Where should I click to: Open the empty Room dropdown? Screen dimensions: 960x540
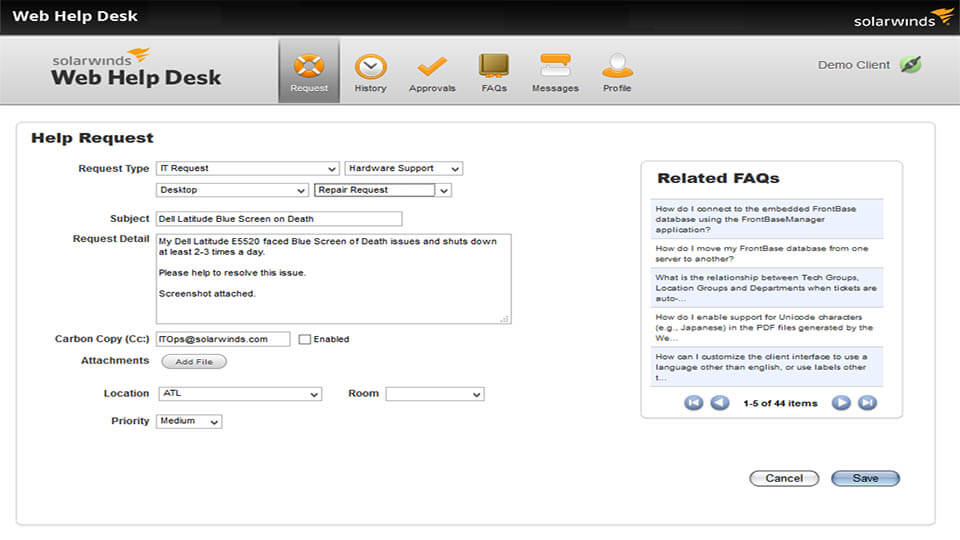[435, 394]
